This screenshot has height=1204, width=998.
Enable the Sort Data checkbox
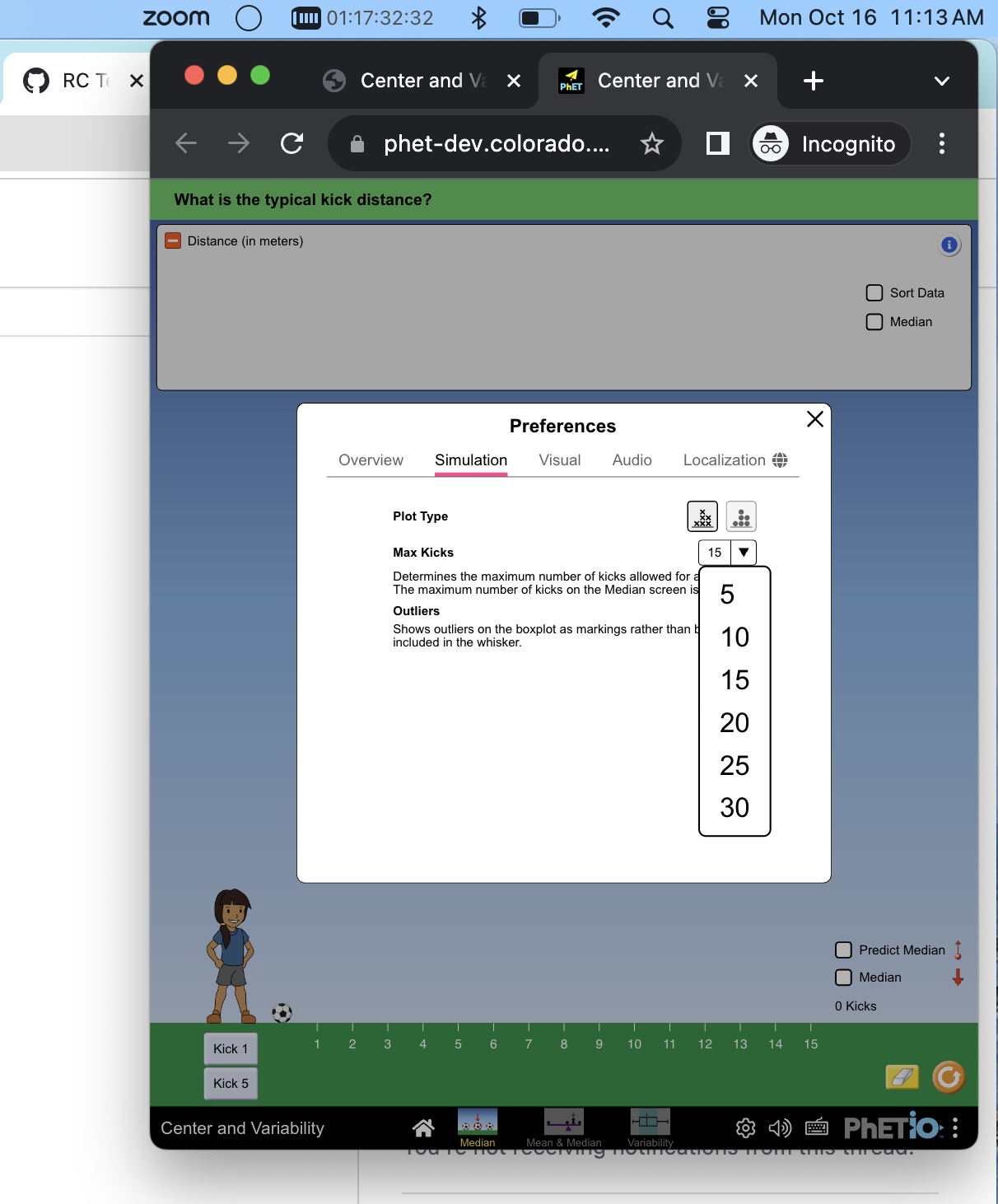click(x=874, y=292)
